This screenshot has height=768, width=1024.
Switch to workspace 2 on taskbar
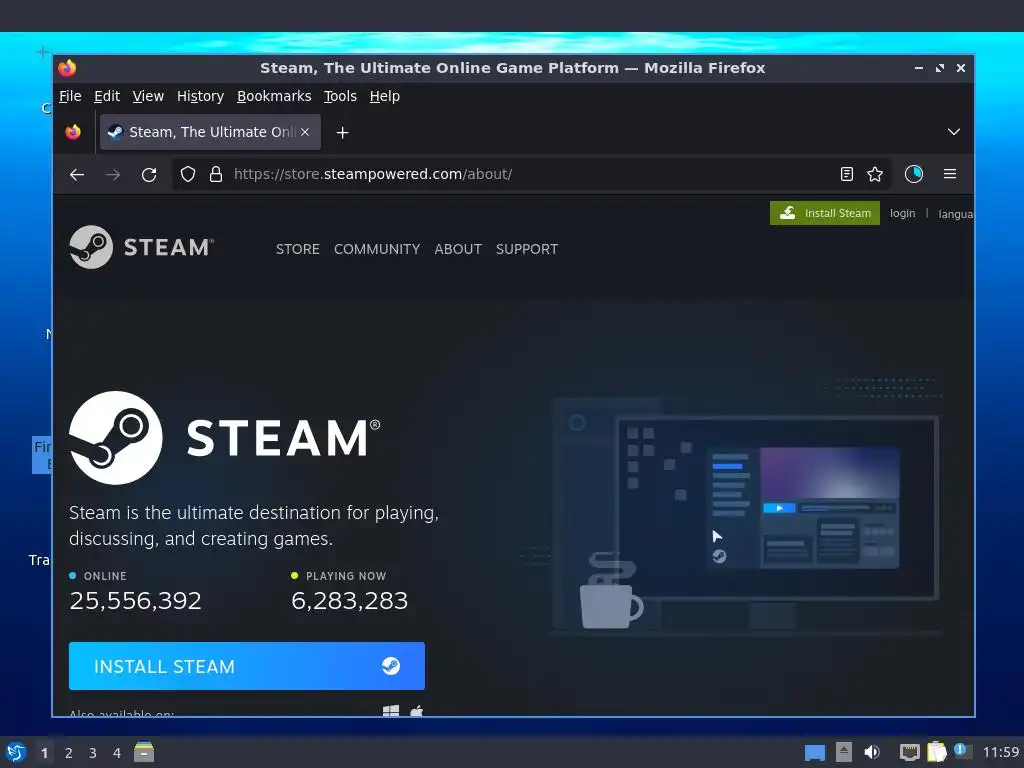(69, 753)
